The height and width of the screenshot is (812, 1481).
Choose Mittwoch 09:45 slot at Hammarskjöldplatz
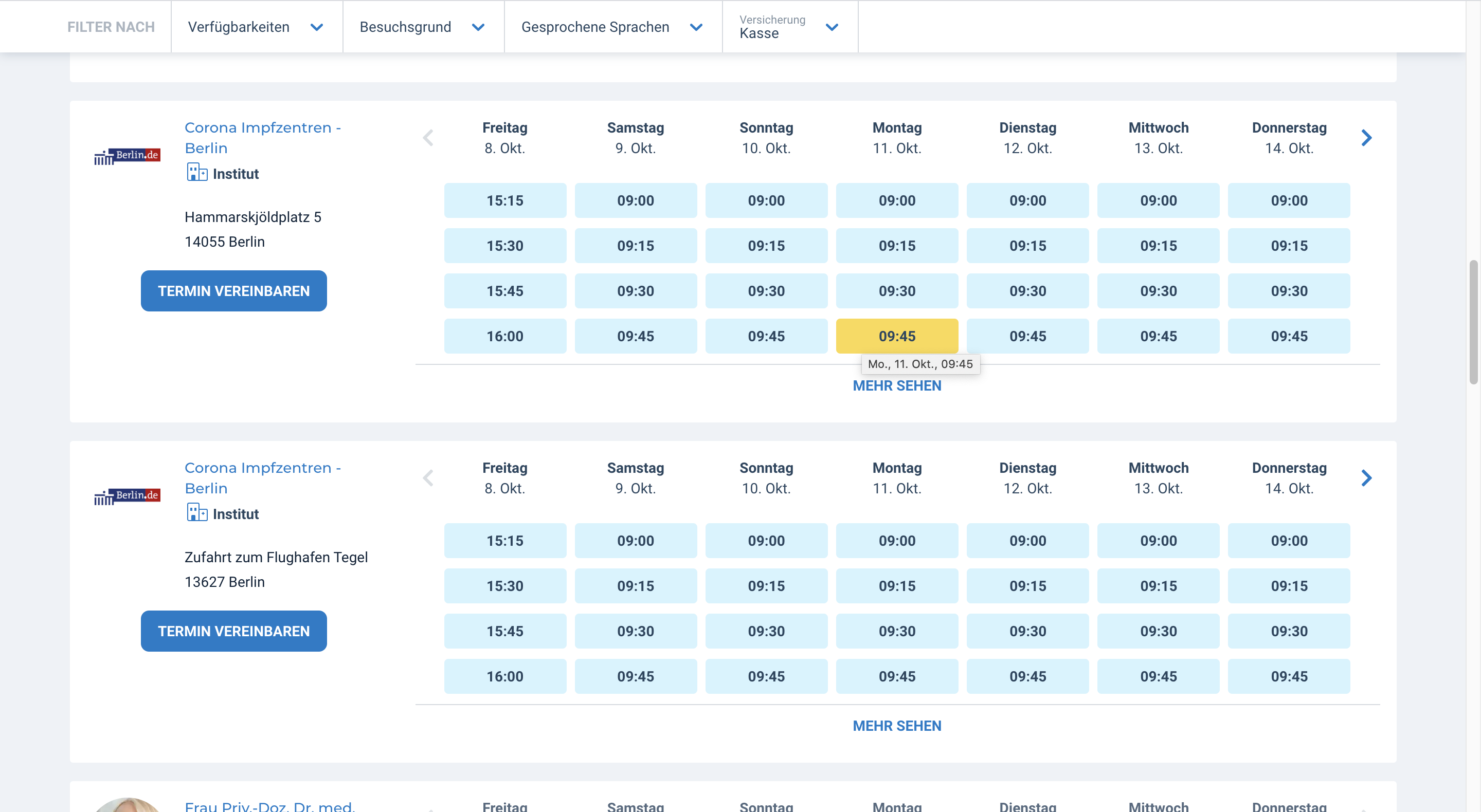pyautogui.click(x=1159, y=336)
